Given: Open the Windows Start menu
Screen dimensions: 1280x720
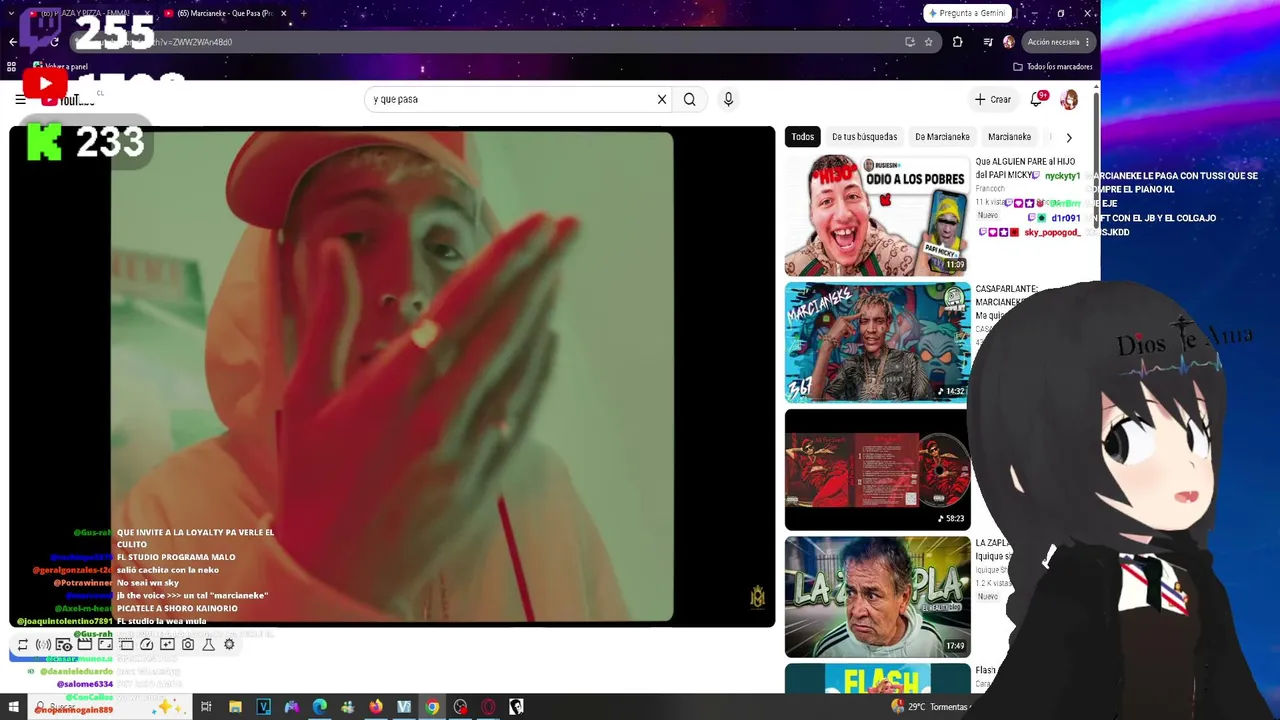Looking at the screenshot, I should point(13,707).
